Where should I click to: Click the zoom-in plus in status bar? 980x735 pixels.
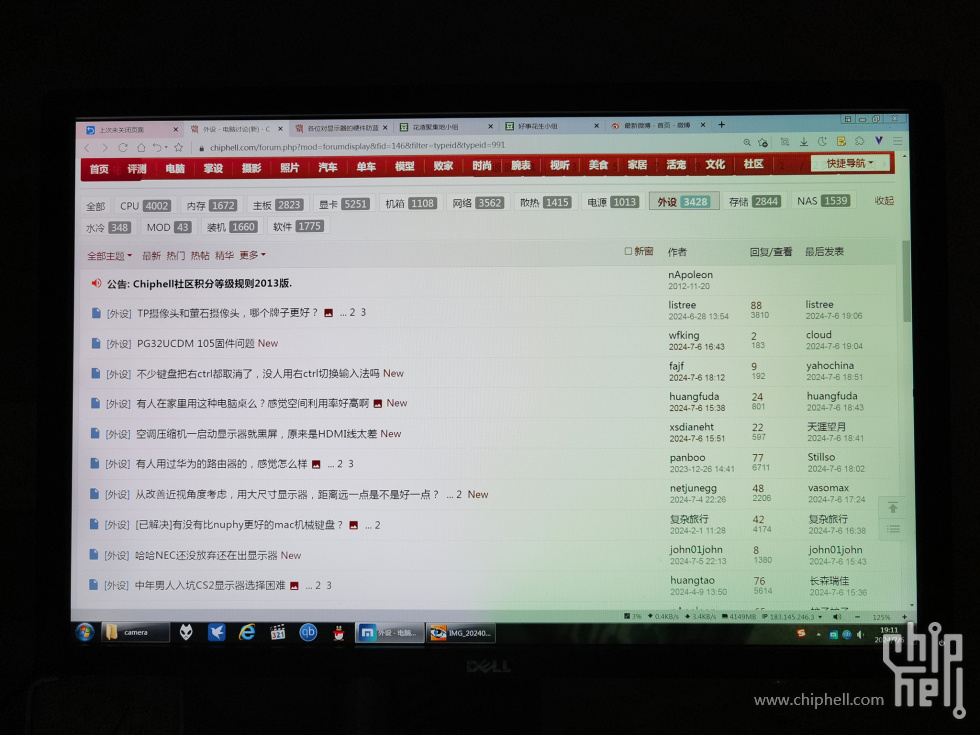pyautogui.click(x=904, y=617)
